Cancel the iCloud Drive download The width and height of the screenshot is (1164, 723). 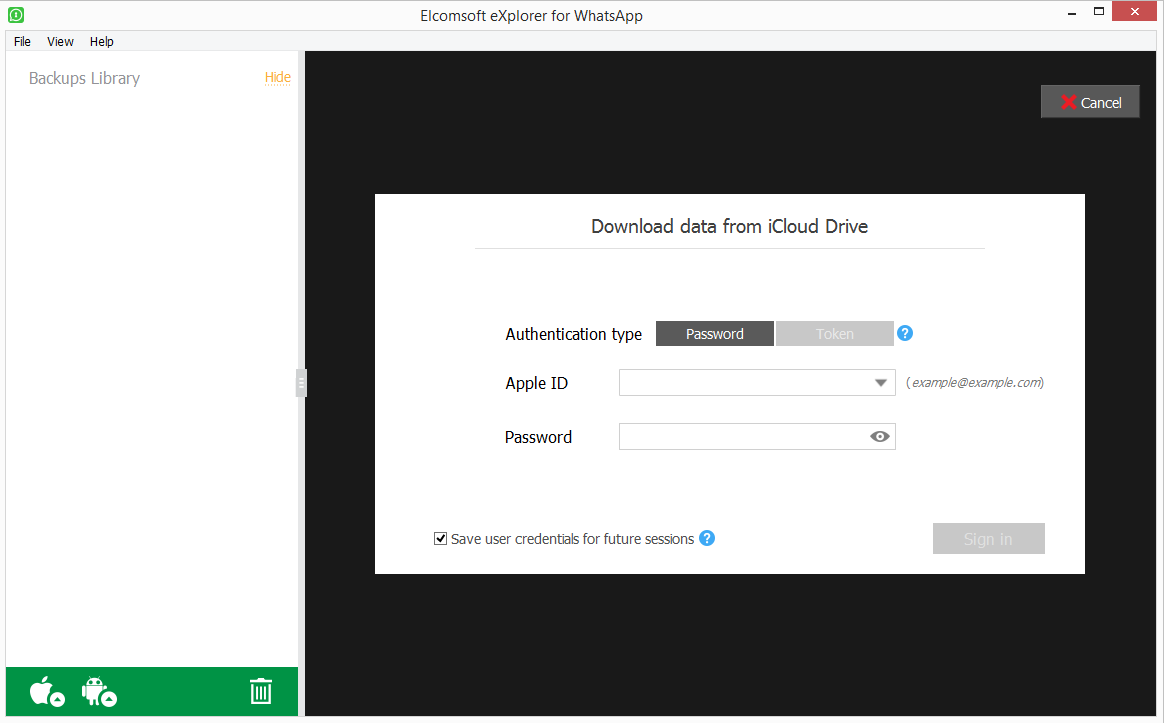click(1090, 101)
